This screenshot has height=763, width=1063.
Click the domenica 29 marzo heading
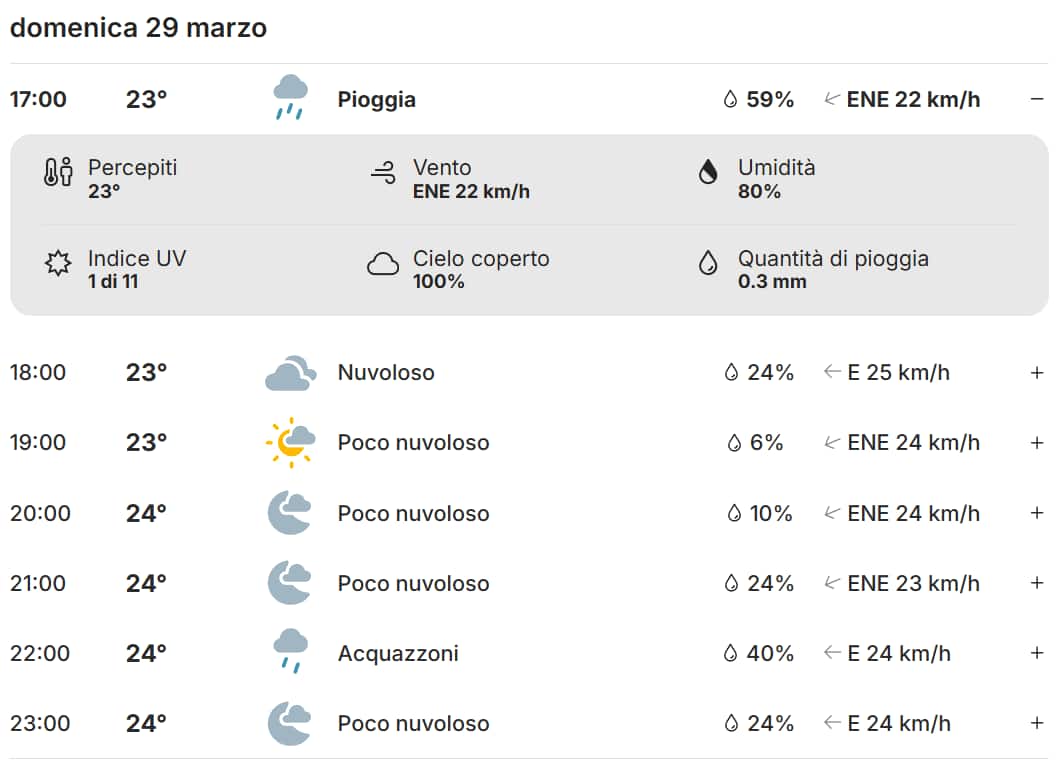click(x=138, y=27)
